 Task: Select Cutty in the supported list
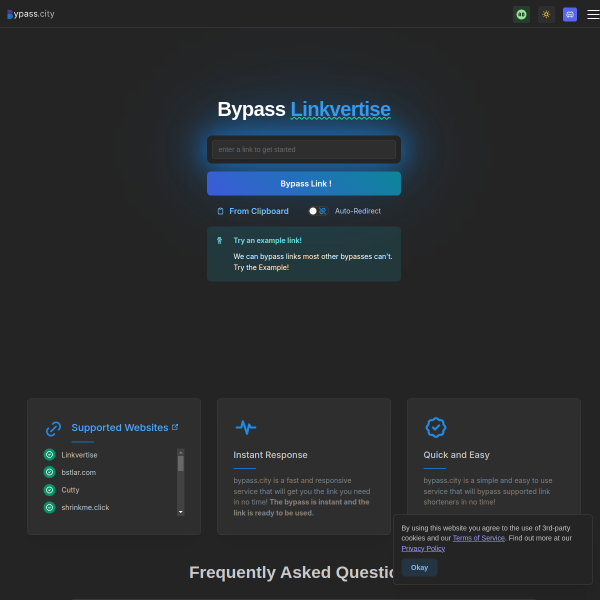[70, 490]
